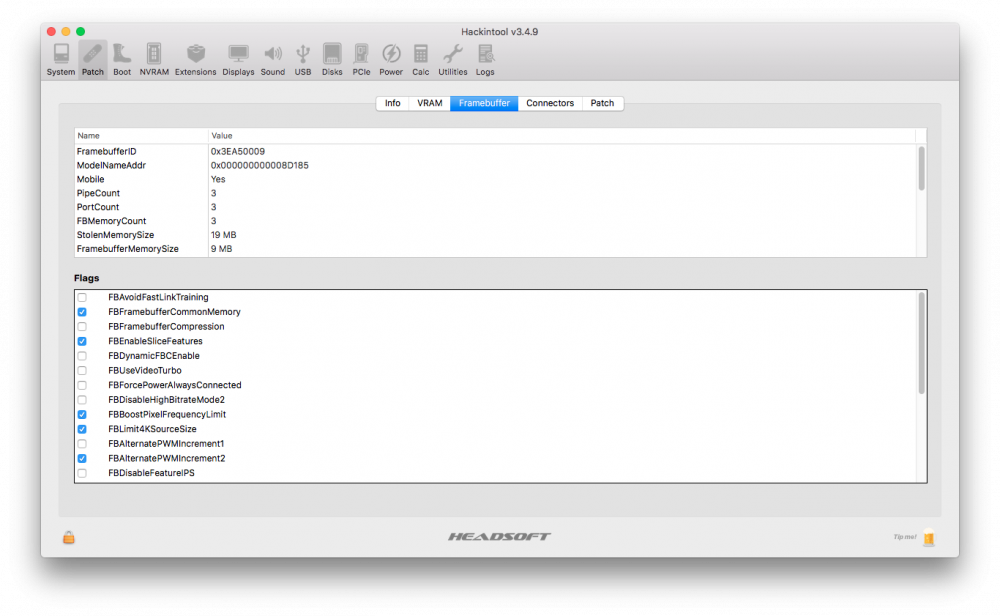Switch to the VRAM tab
This screenshot has width=1000, height=616.
(429, 103)
